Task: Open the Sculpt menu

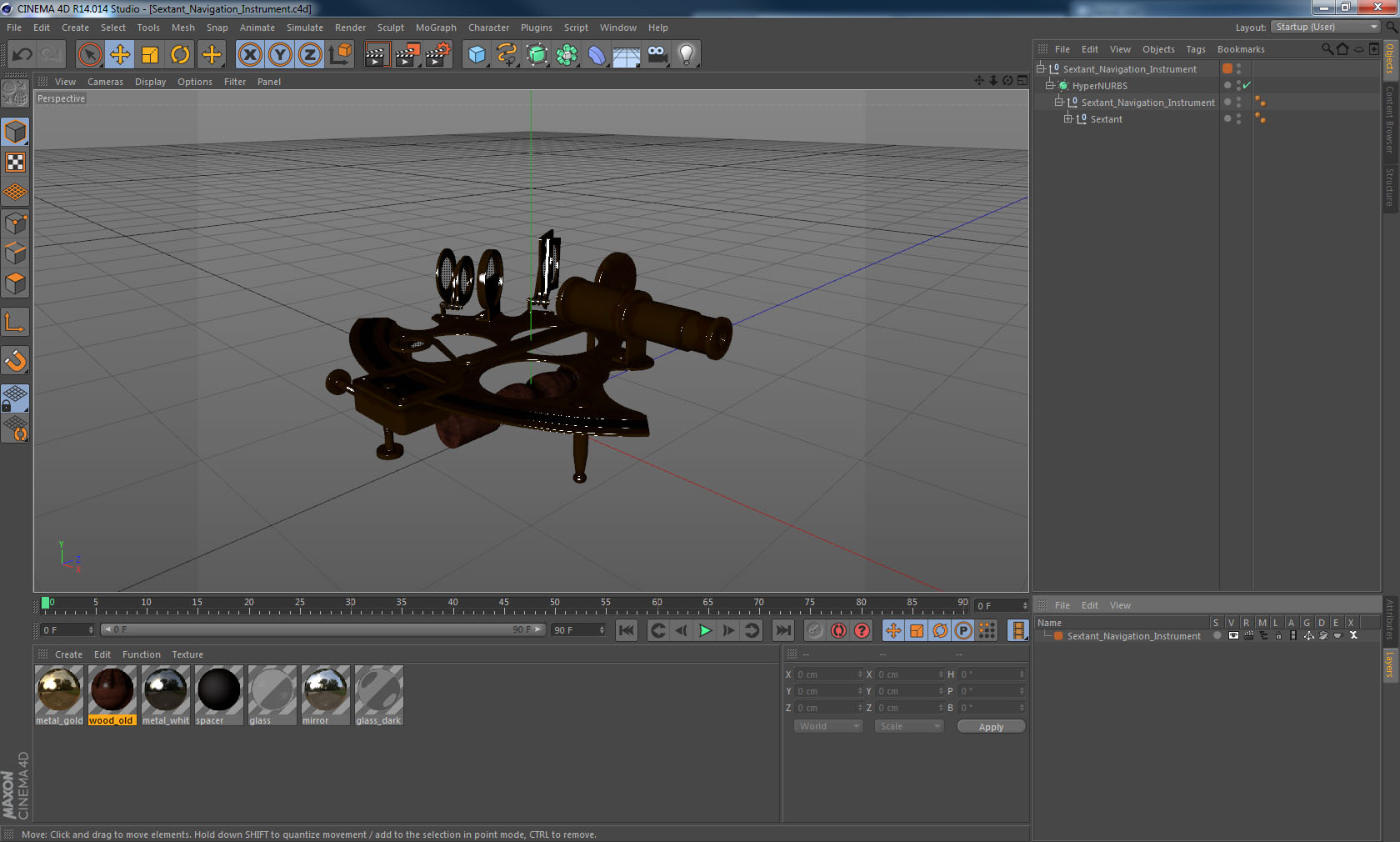Action: click(x=390, y=28)
